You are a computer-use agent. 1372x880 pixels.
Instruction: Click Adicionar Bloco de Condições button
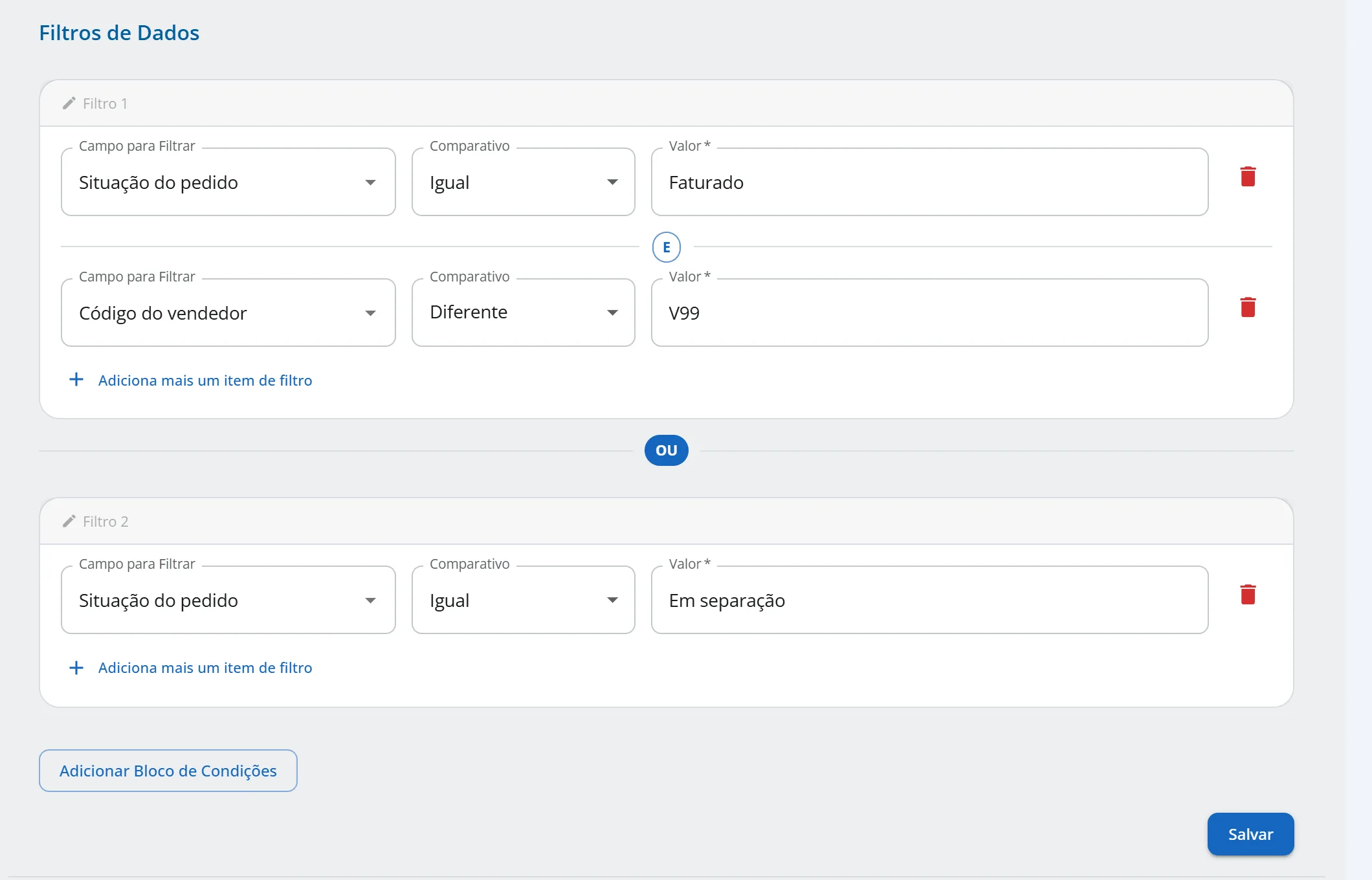coord(168,771)
